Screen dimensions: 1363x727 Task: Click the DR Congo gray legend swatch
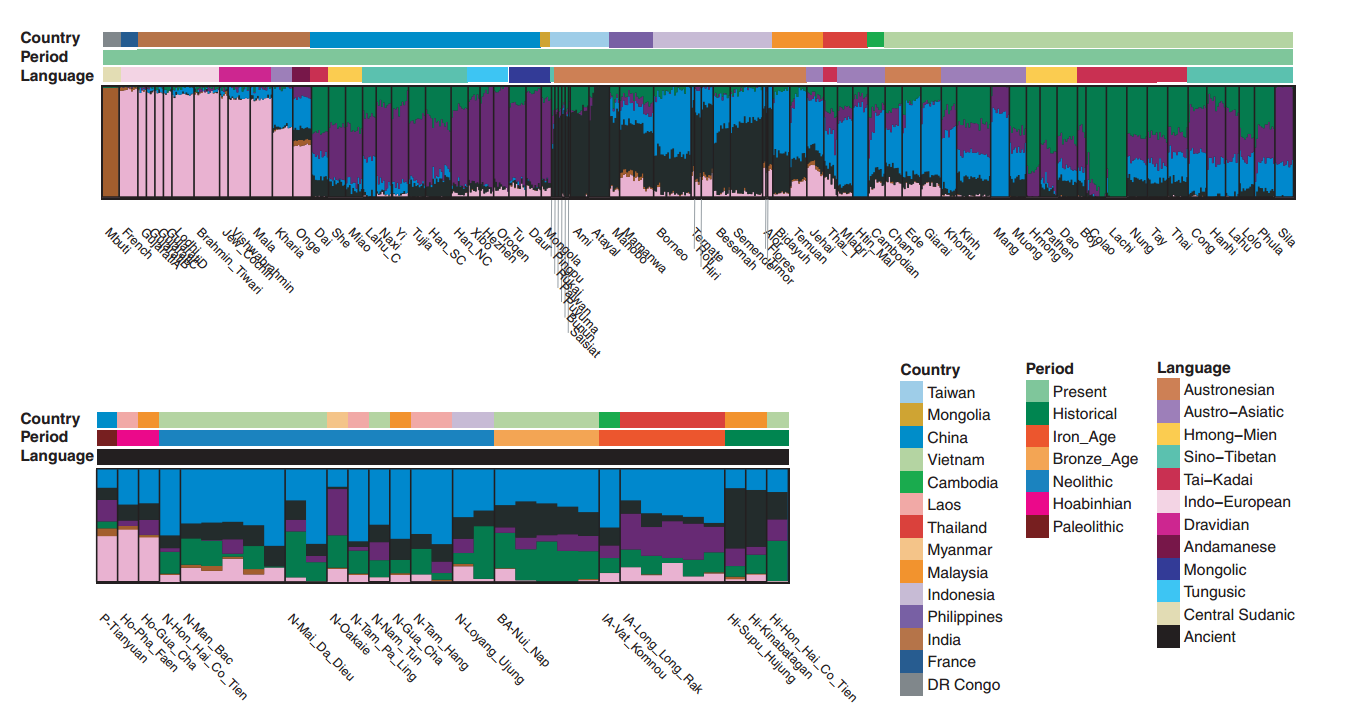point(911,685)
